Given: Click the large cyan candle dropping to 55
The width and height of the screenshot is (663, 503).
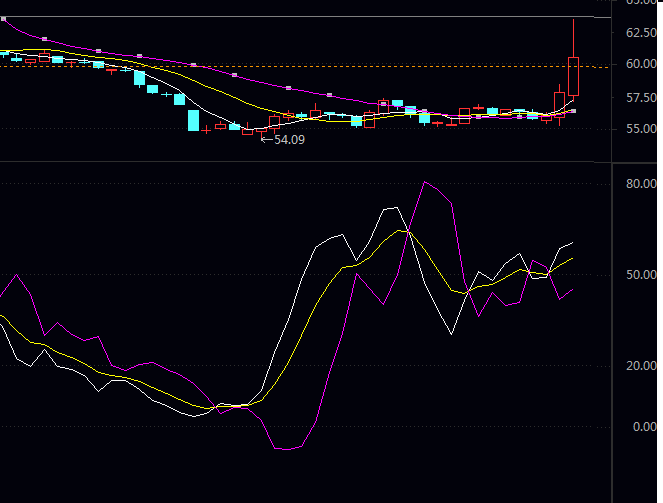Looking at the screenshot, I should (193, 120).
